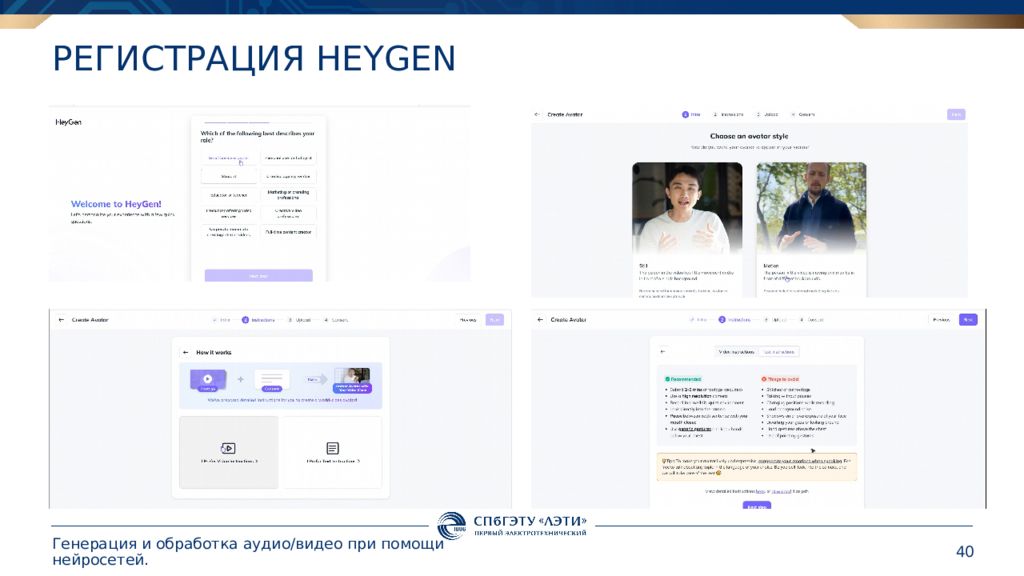The height and width of the screenshot is (576, 1024).
Task: Select the Still avatar style thumbnail
Action: (687, 208)
